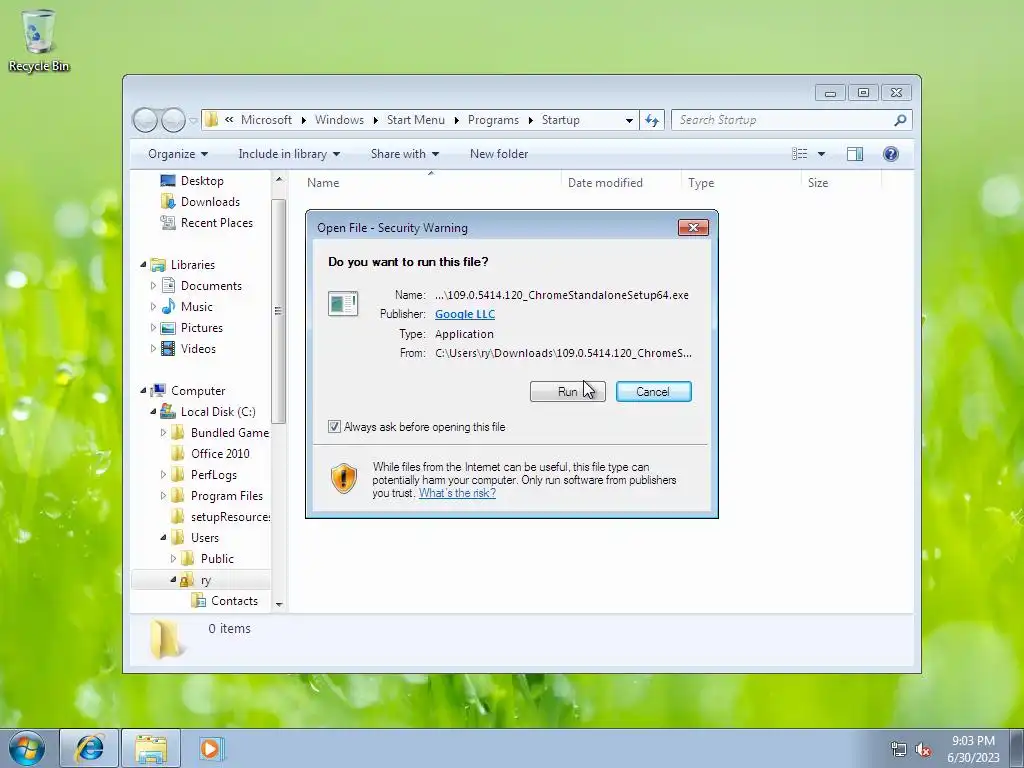This screenshot has height=768, width=1024.
Task: Click the network tray icon
Action: pyautogui.click(x=899, y=750)
